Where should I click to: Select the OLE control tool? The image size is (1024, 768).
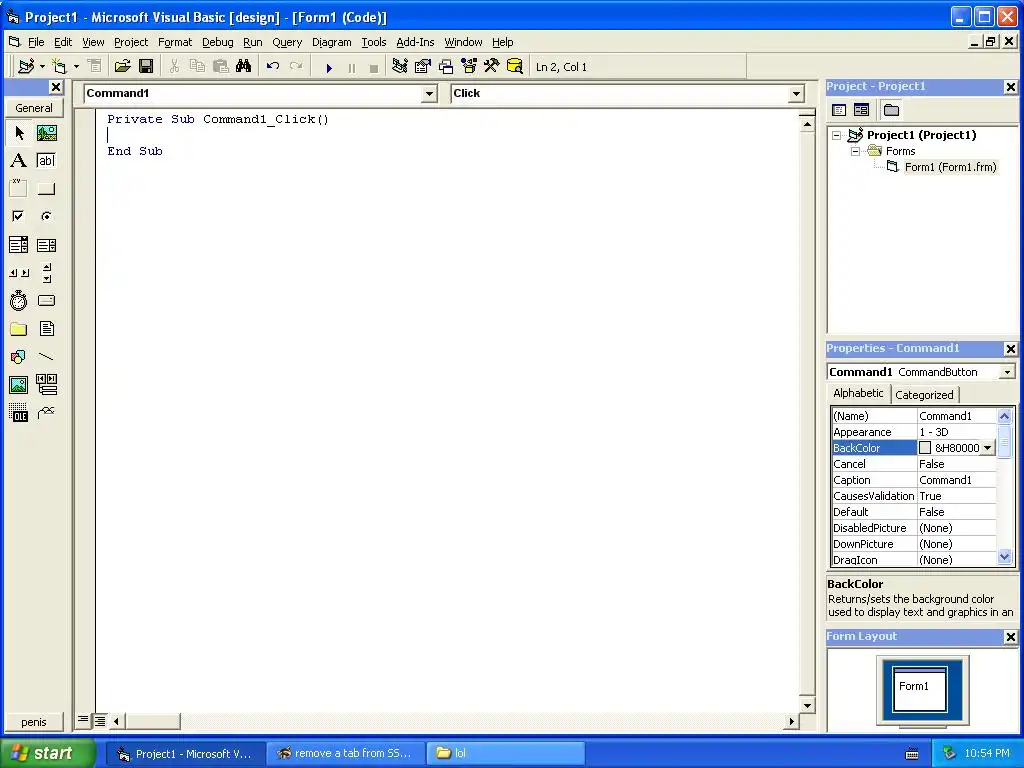[19, 413]
